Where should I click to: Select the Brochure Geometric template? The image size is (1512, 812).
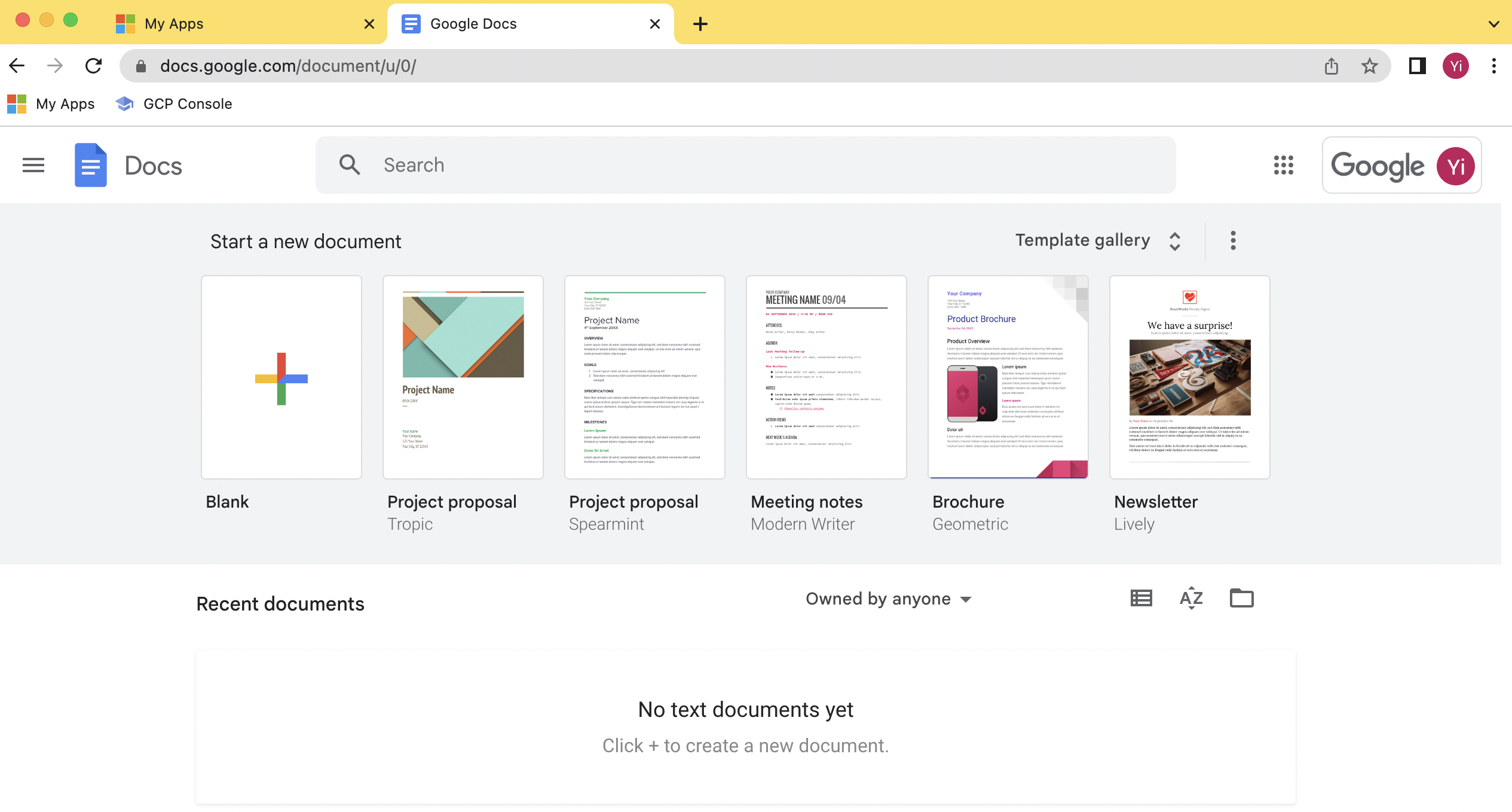1008,377
